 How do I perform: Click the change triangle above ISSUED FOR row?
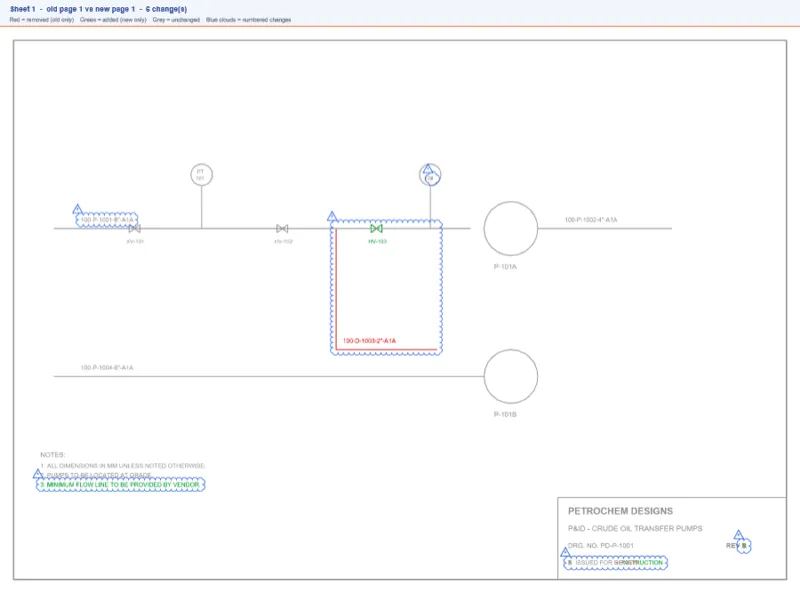pos(565,552)
